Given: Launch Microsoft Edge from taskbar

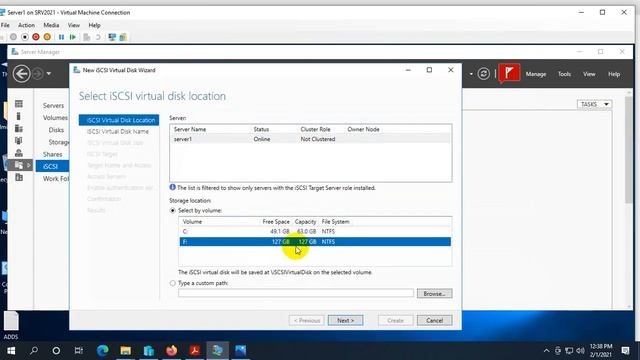Looking at the screenshot, I should 102,351.
